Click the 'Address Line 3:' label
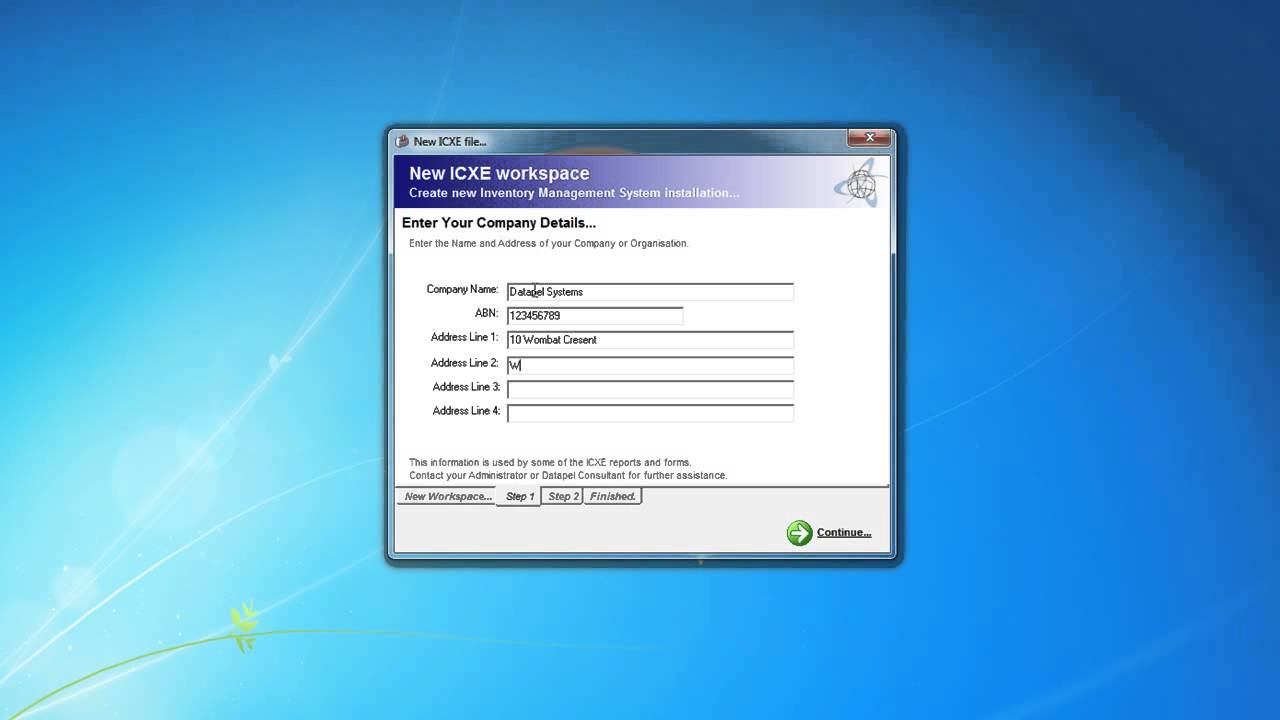Image resolution: width=1280 pixels, height=720 pixels. click(x=466, y=387)
